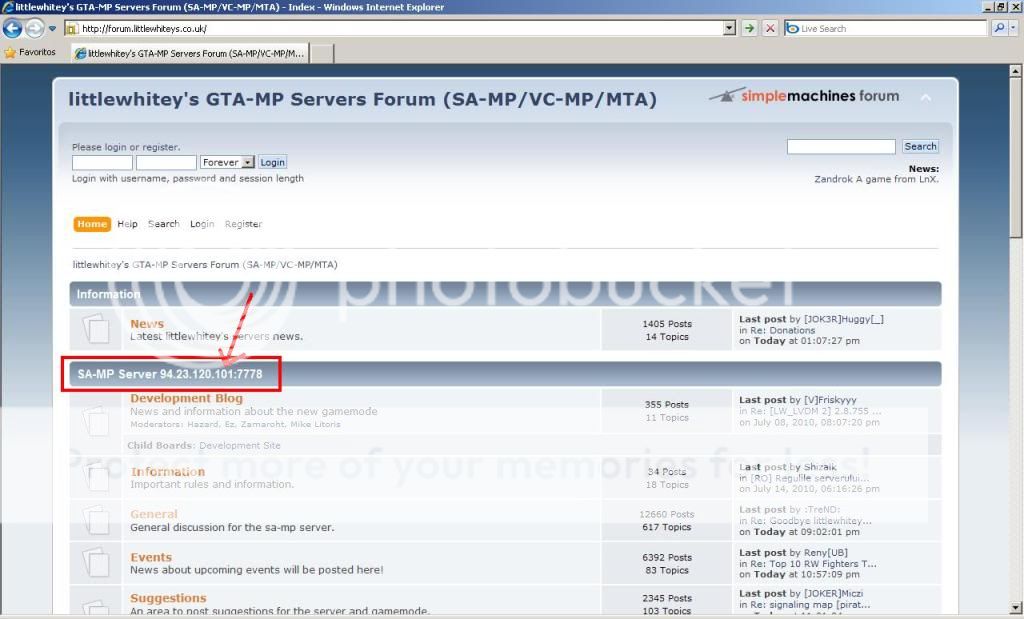Click the Login button
The height and width of the screenshot is (619, 1024).
[272, 163]
